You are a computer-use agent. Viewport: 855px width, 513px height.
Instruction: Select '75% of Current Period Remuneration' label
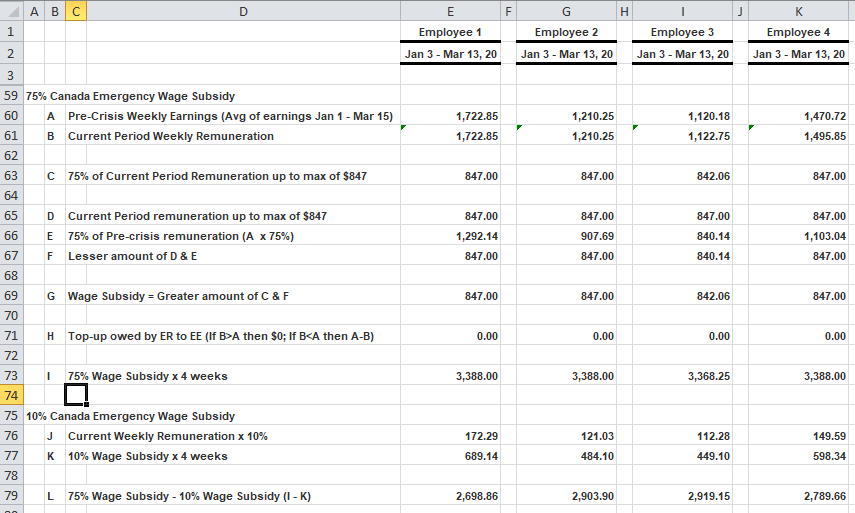pos(217,176)
